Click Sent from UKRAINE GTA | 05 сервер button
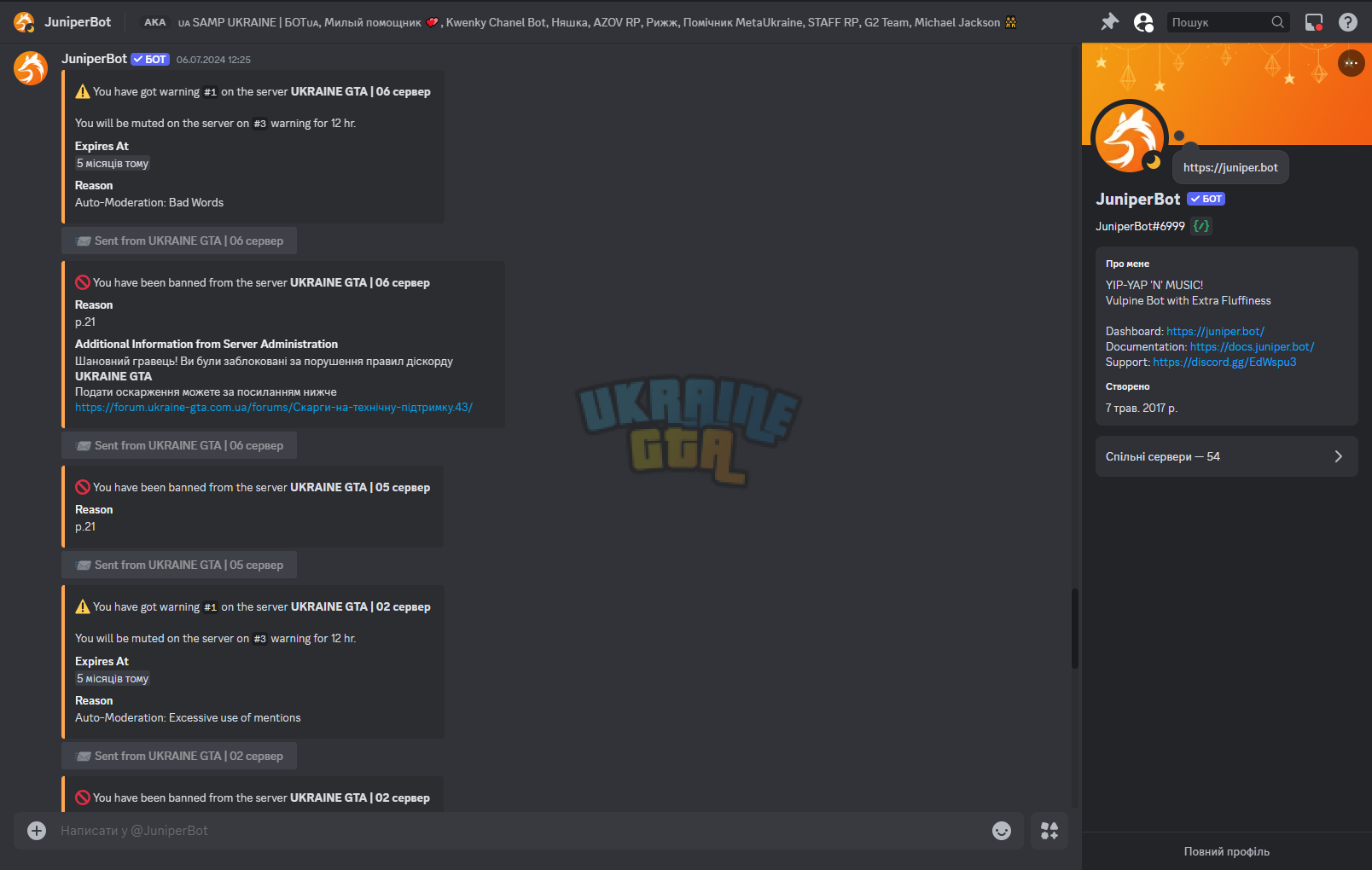This screenshot has height=870, width=1372. (179, 565)
